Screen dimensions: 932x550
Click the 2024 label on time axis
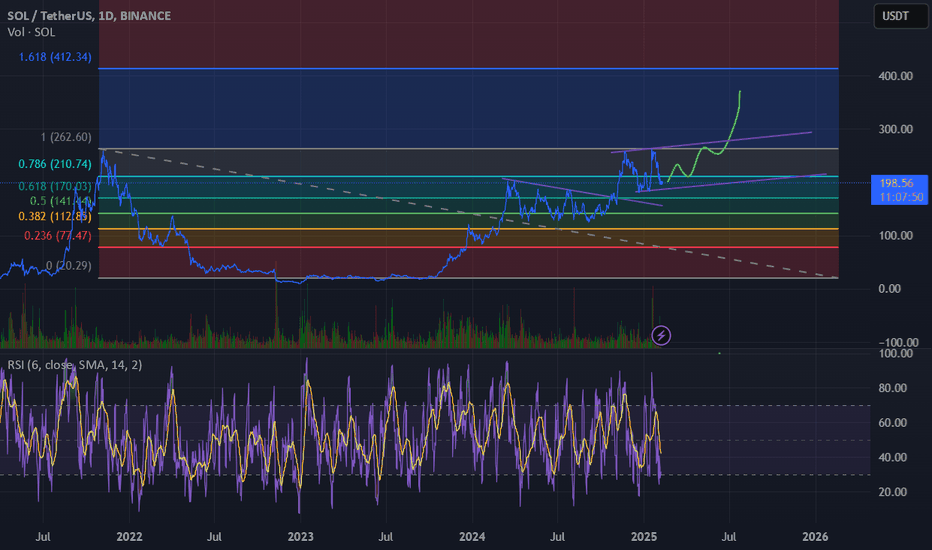click(x=472, y=537)
